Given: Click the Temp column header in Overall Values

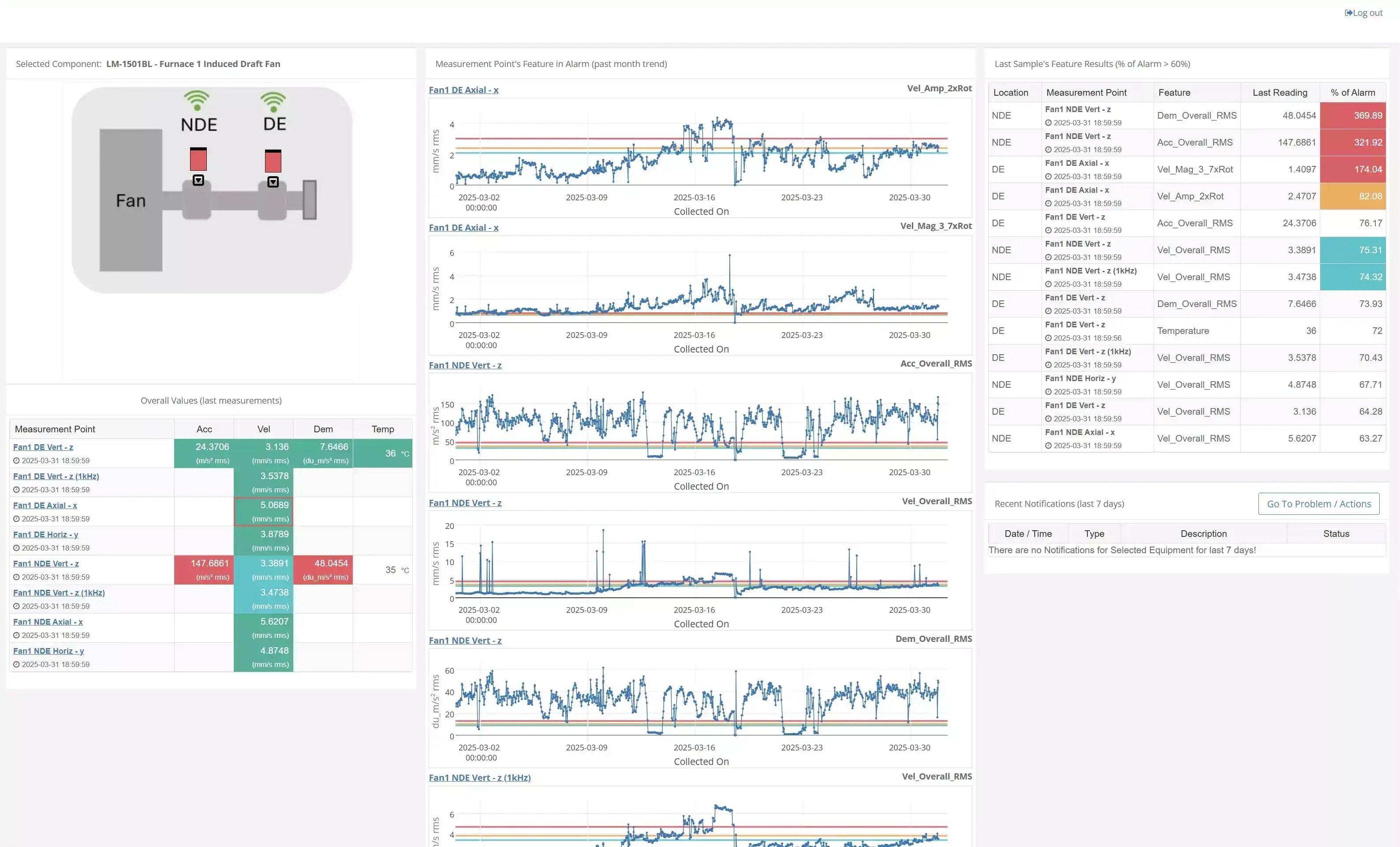Looking at the screenshot, I should [x=383, y=429].
